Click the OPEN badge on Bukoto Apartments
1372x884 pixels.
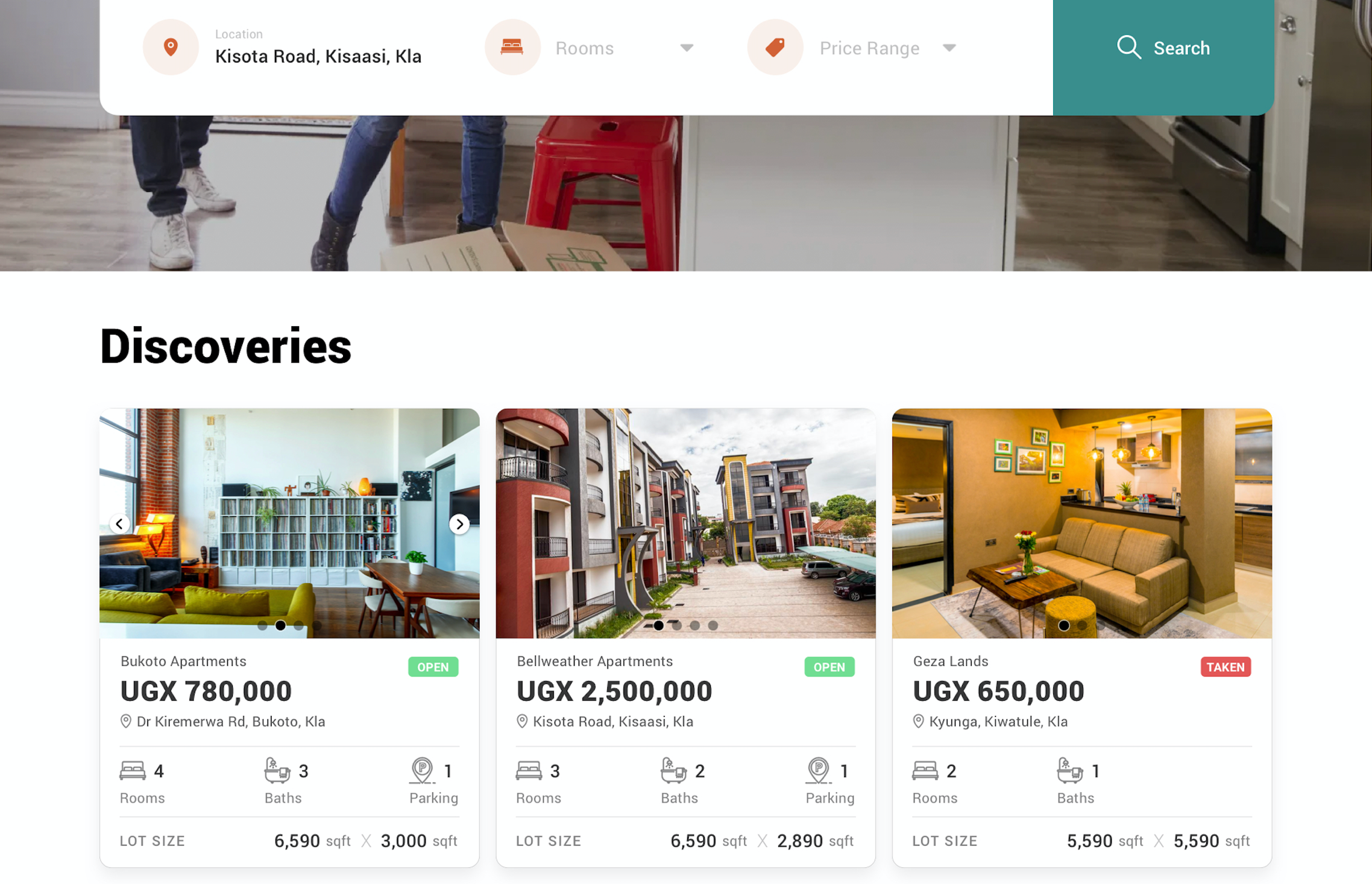tap(433, 667)
